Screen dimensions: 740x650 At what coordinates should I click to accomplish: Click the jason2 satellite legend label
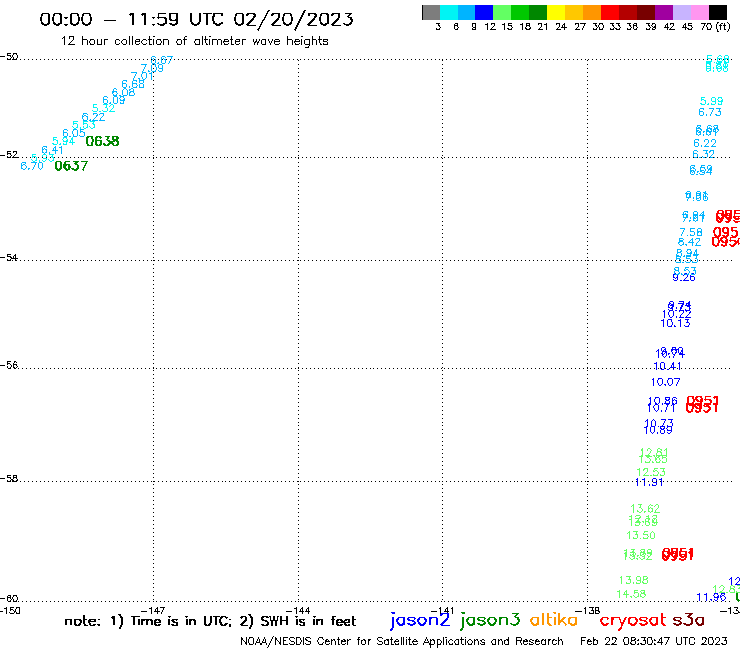pos(420,621)
